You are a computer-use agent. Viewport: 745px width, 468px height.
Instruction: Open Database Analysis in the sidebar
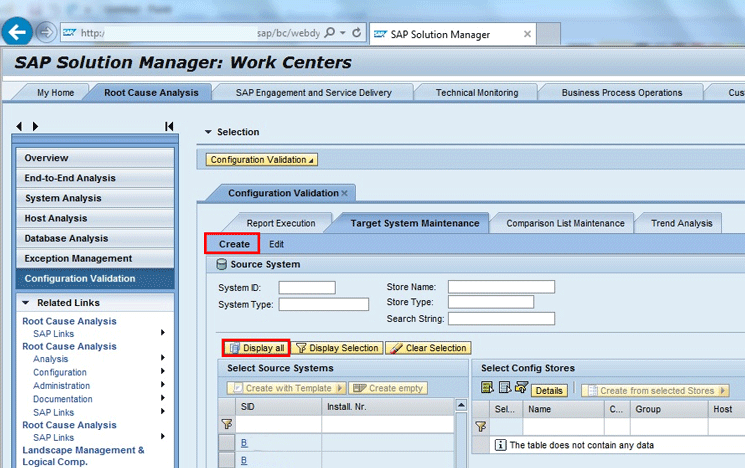(x=95, y=238)
